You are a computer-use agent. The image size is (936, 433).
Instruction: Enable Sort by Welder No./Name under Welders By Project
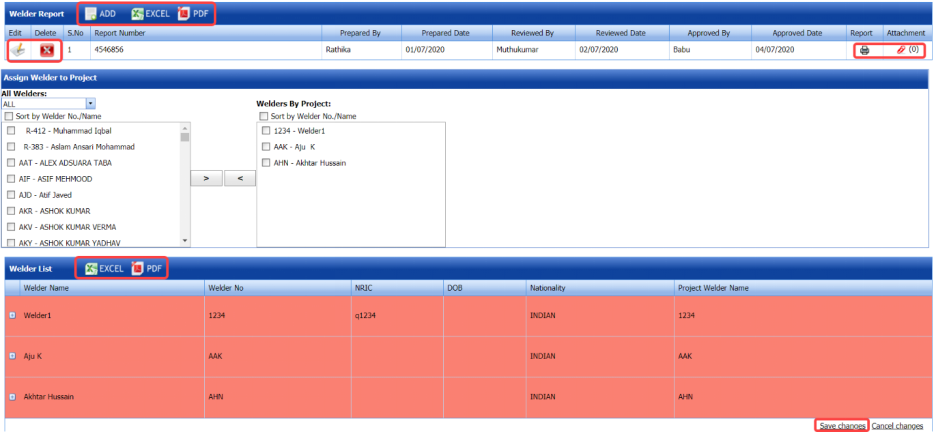pyautogui.click(x=264, y=116)
